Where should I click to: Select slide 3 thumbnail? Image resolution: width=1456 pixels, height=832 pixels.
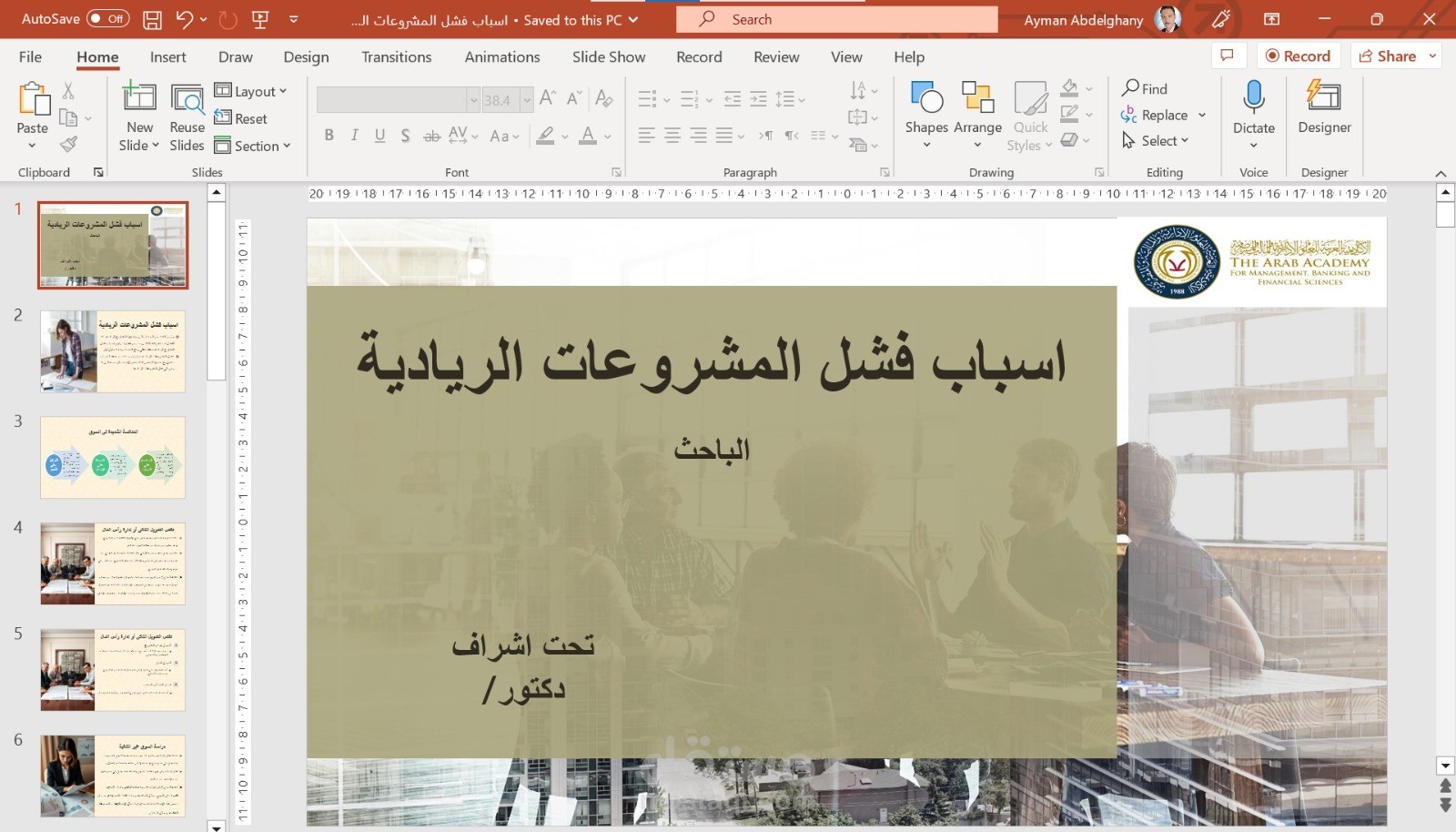(113, 457)
